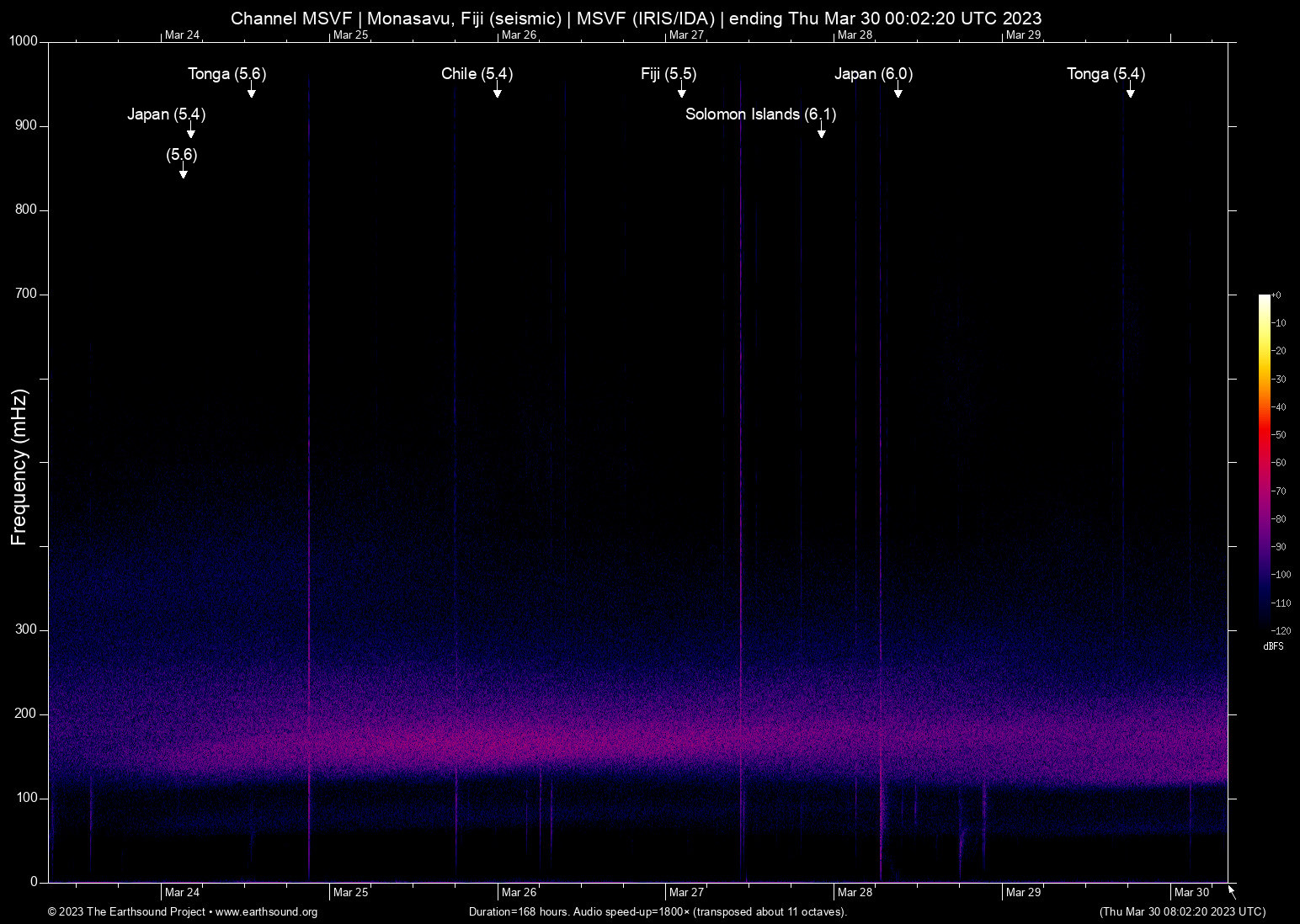Click 'Mar 24' on the lower time axis
Image resolution: width=1300 pixels, height=924 pixels.
tap(183, 893)
